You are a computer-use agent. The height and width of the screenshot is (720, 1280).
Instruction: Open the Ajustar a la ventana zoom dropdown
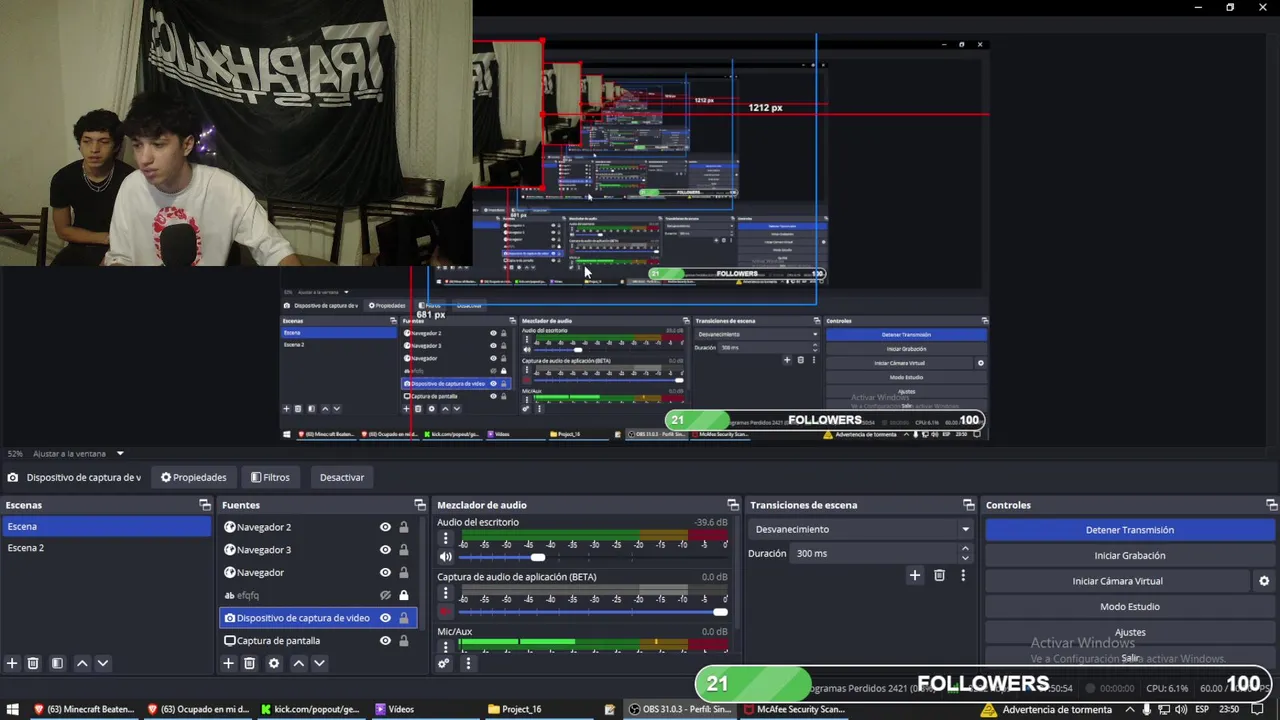[x=120, y=454]
